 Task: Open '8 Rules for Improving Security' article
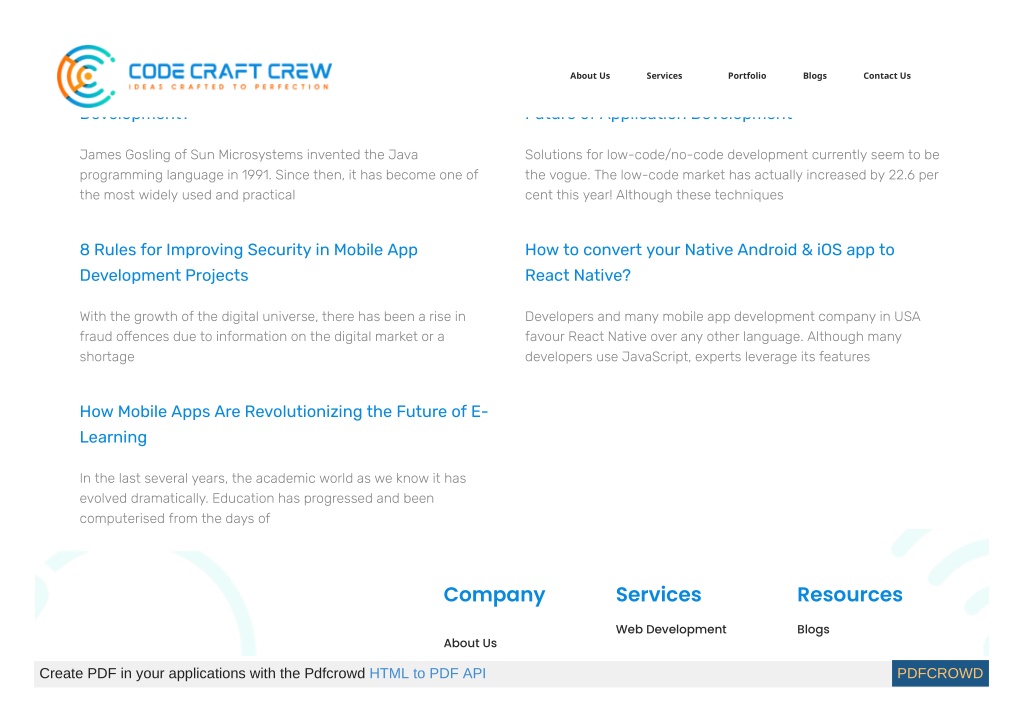(249, 262)
